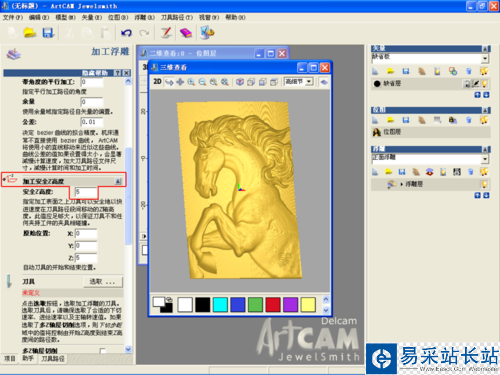Merge vector layers icon in 矢量 panel

pyautogui.click(x=453, y=71)
